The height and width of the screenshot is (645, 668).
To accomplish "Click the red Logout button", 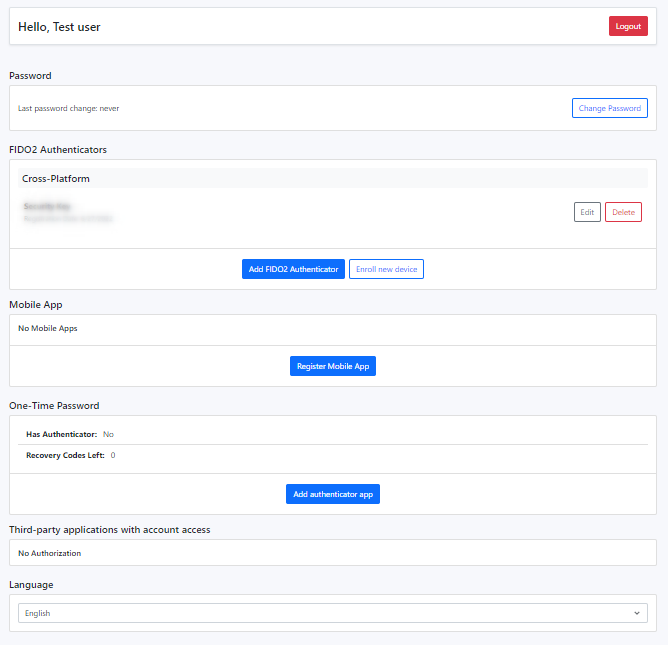I will [628, 26].
